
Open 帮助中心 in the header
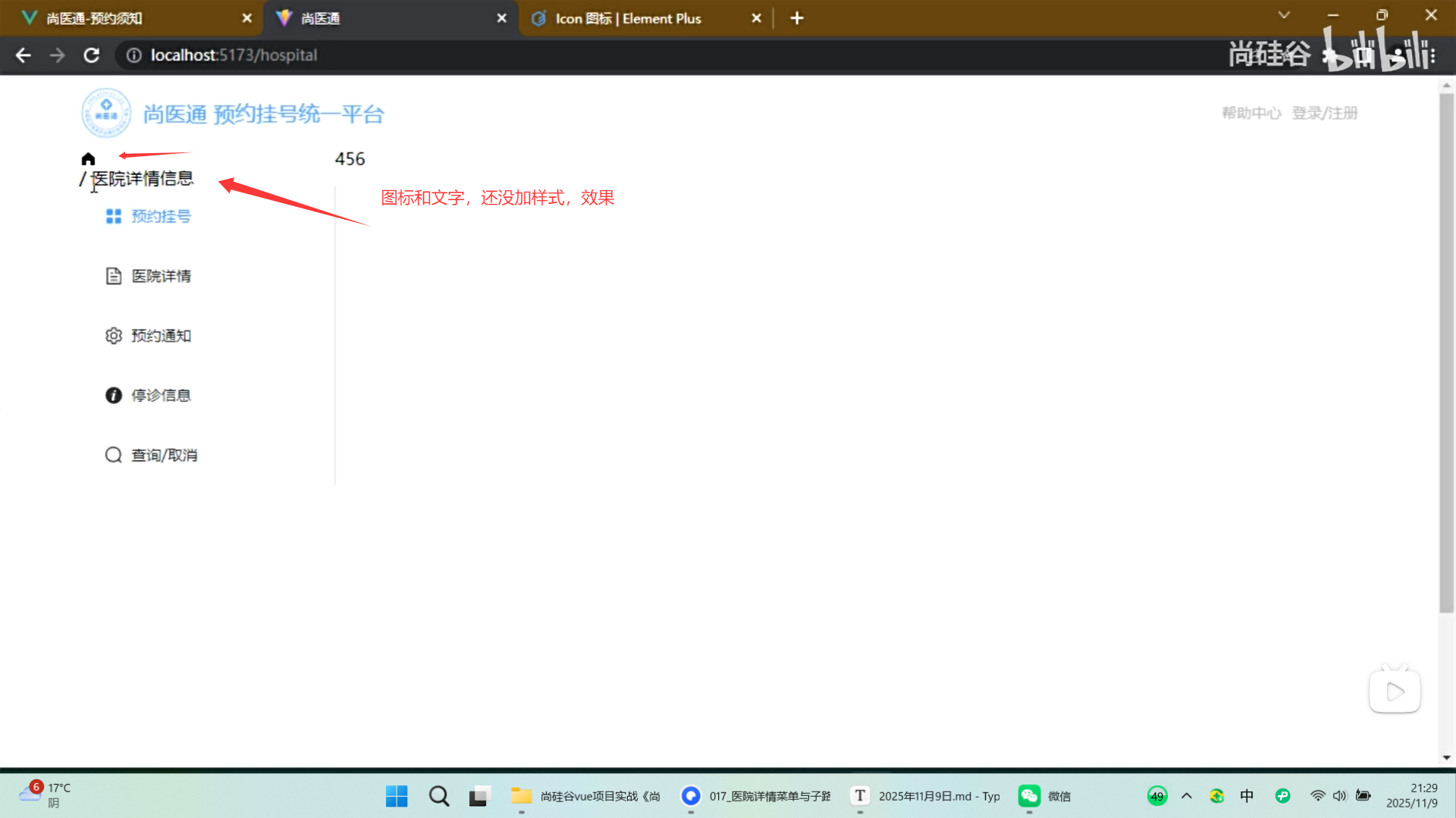click(1250, 112)
